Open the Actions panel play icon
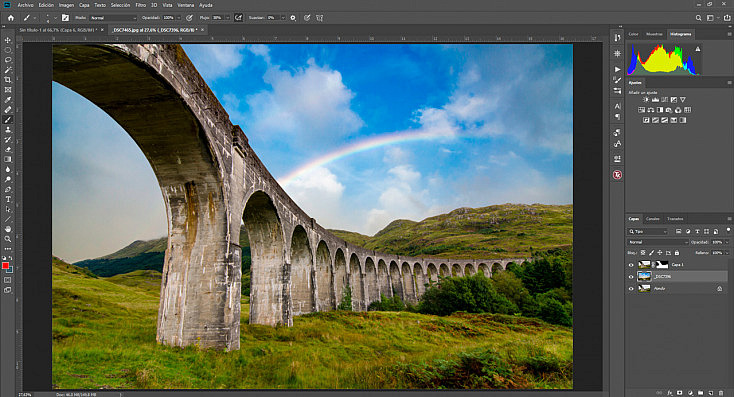Viewport: 734px width, 397px height. coord(617,69)
